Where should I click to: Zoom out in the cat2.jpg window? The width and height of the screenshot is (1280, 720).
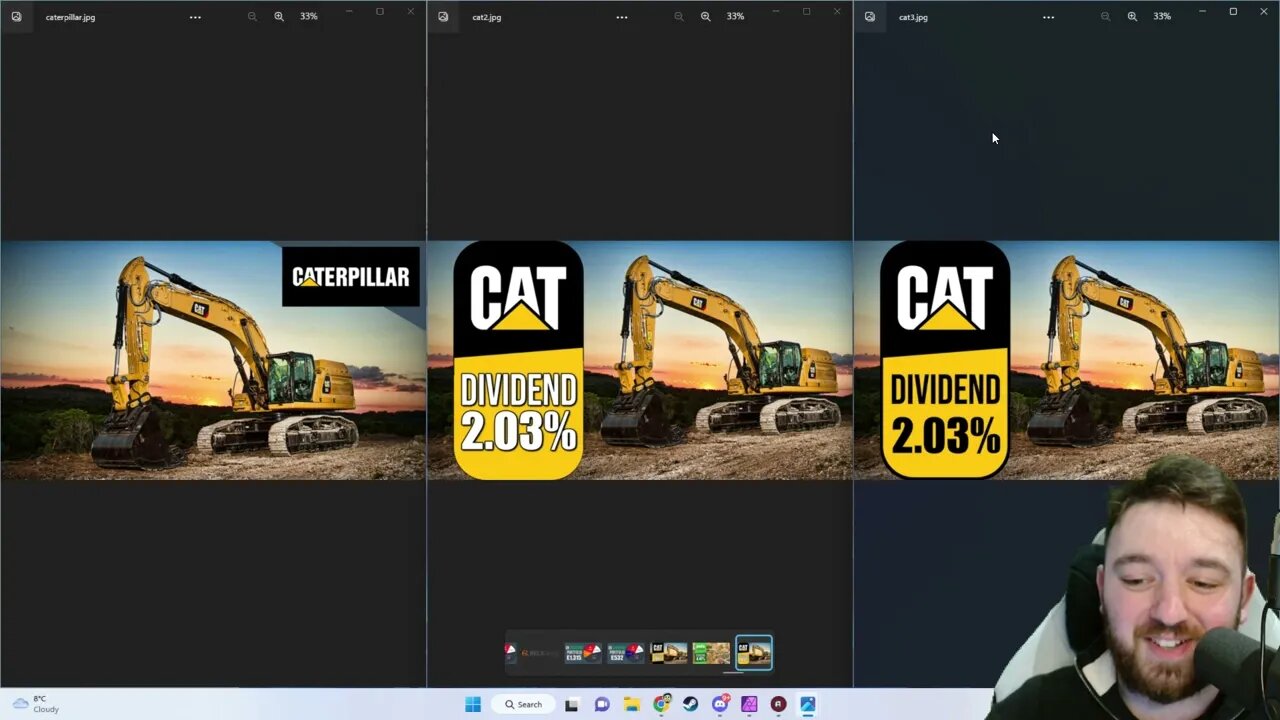[x=679, y=16]
